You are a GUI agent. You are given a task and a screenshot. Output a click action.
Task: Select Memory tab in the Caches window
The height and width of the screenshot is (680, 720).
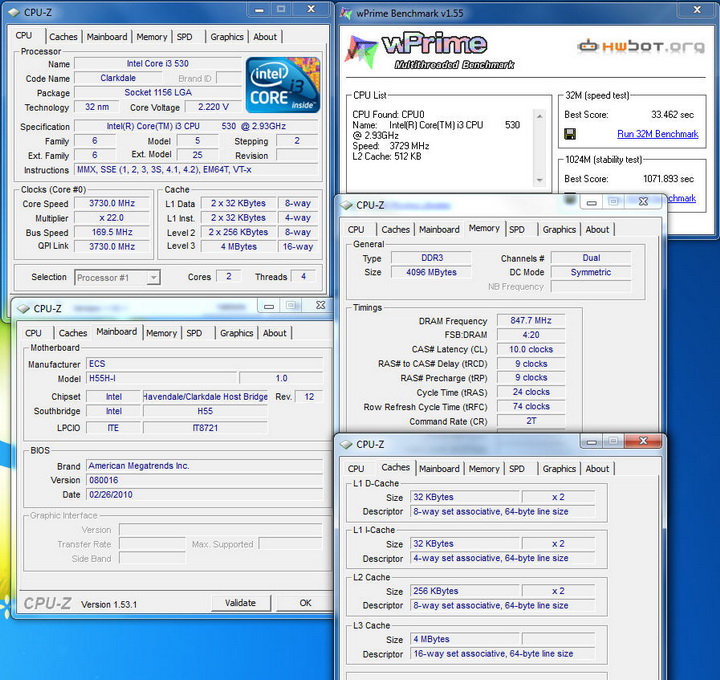click(484, 469)
